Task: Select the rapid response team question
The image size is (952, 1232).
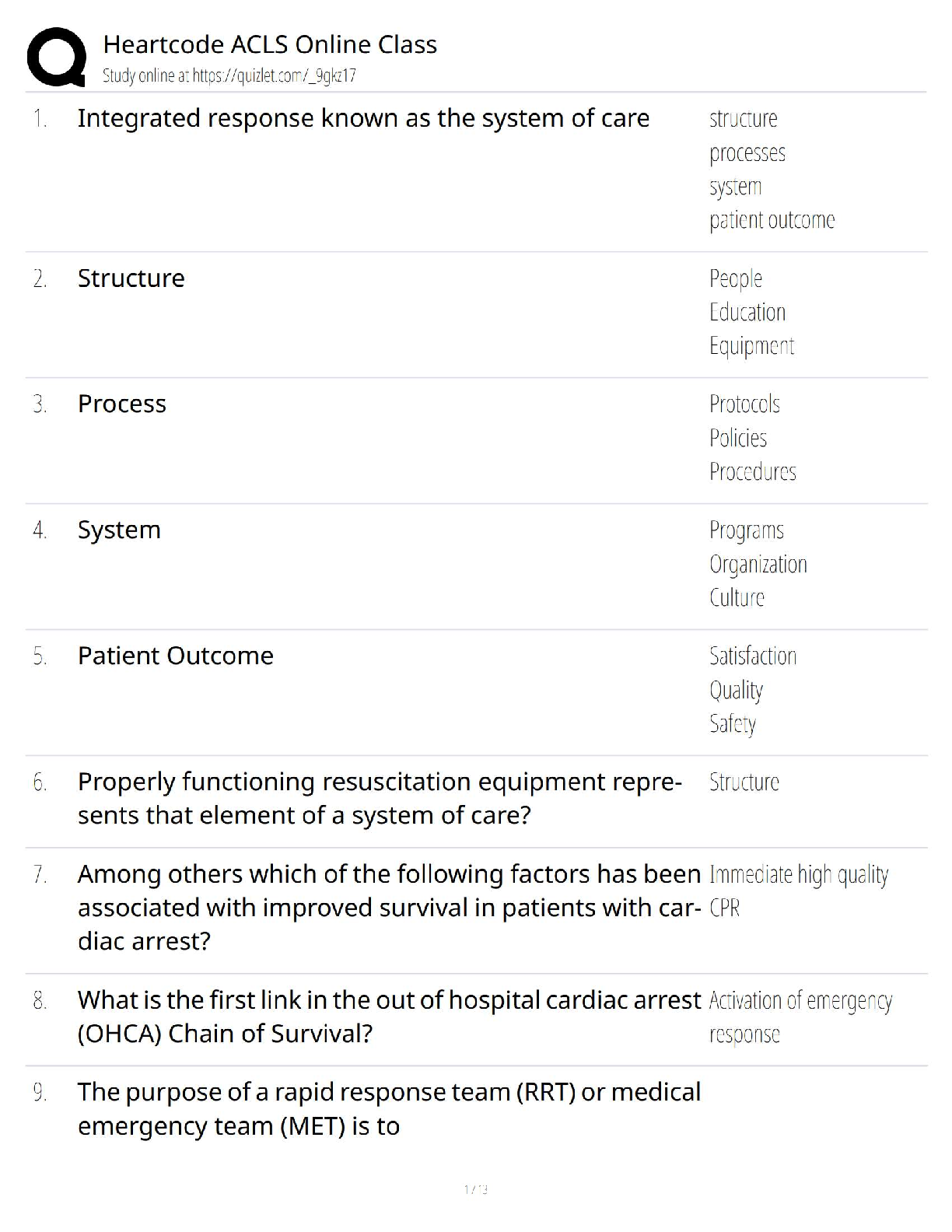Action: click(389, 1109)
